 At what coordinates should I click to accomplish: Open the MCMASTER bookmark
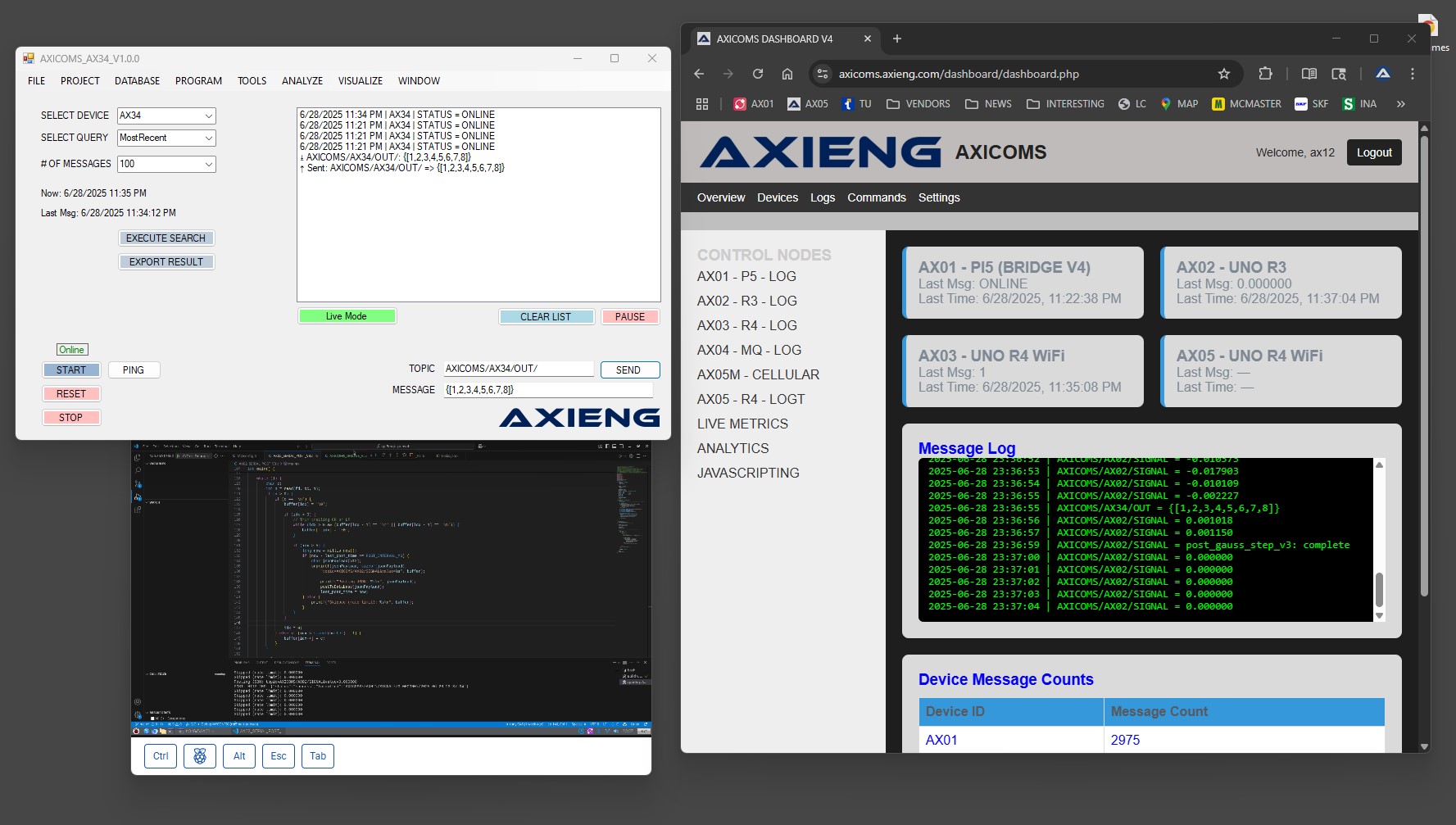pyautogui.click(x=1246, y=104)
